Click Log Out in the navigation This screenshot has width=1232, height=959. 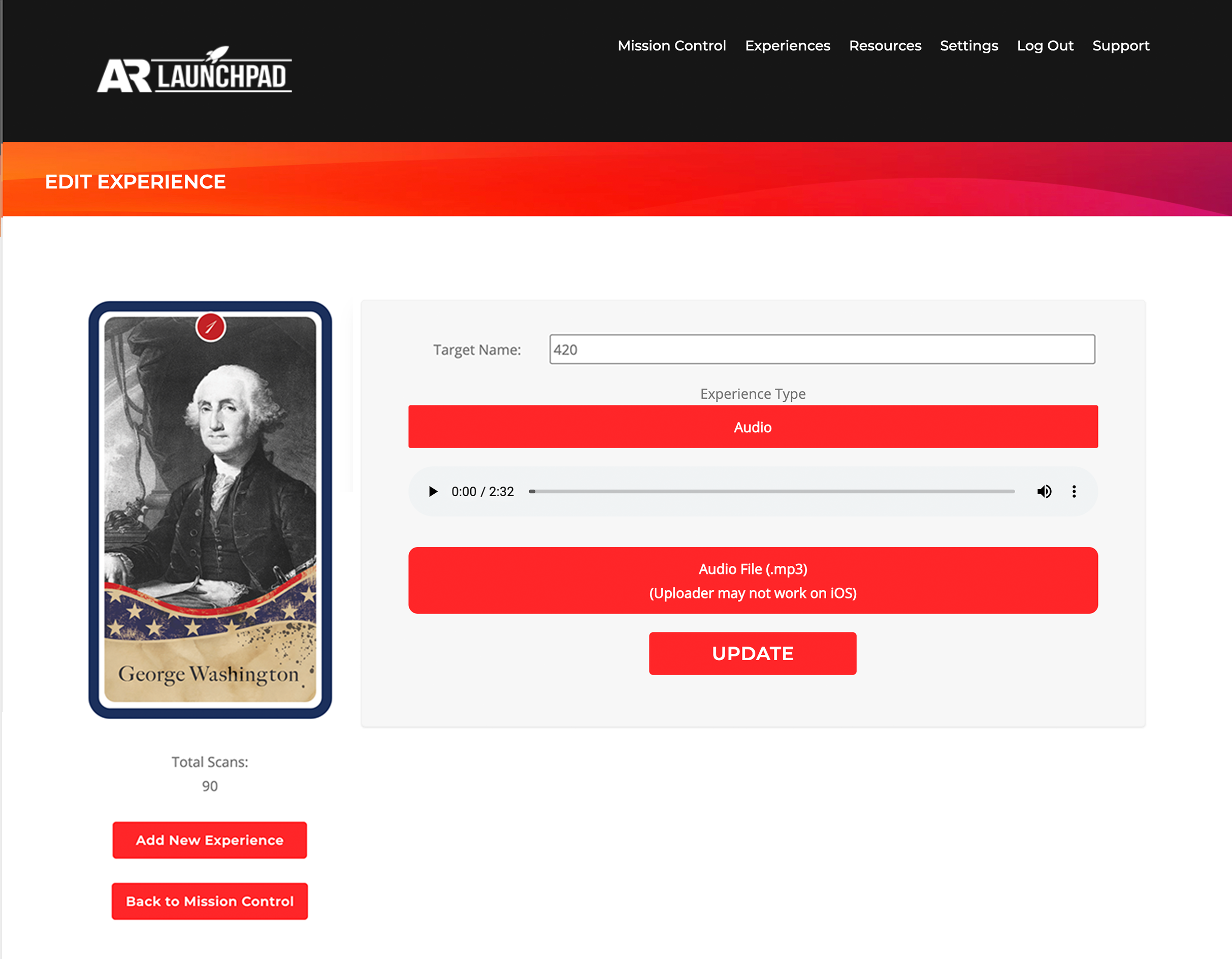[1045, 46]
